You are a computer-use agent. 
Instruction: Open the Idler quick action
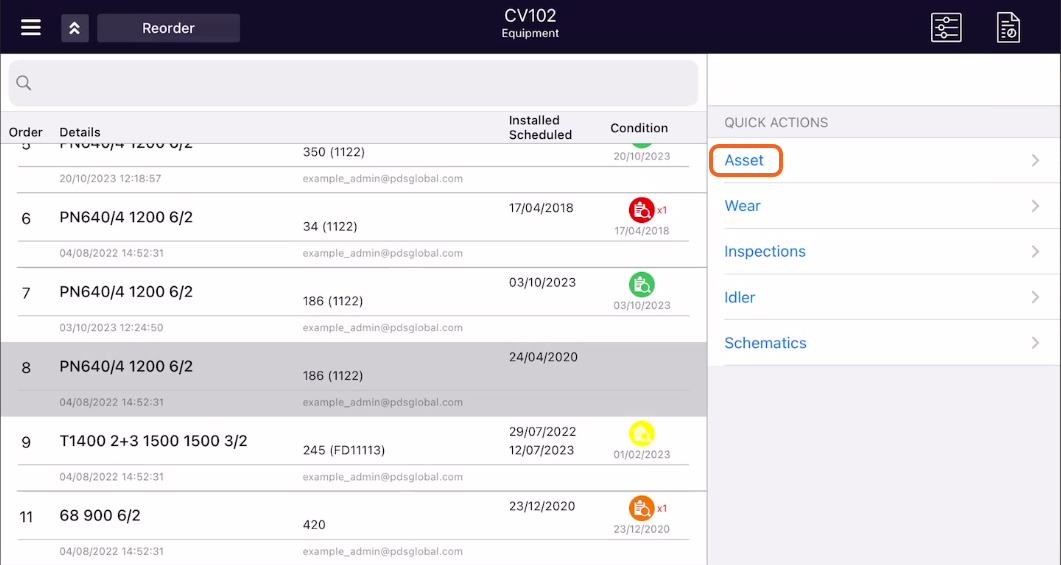pos(884,297)
